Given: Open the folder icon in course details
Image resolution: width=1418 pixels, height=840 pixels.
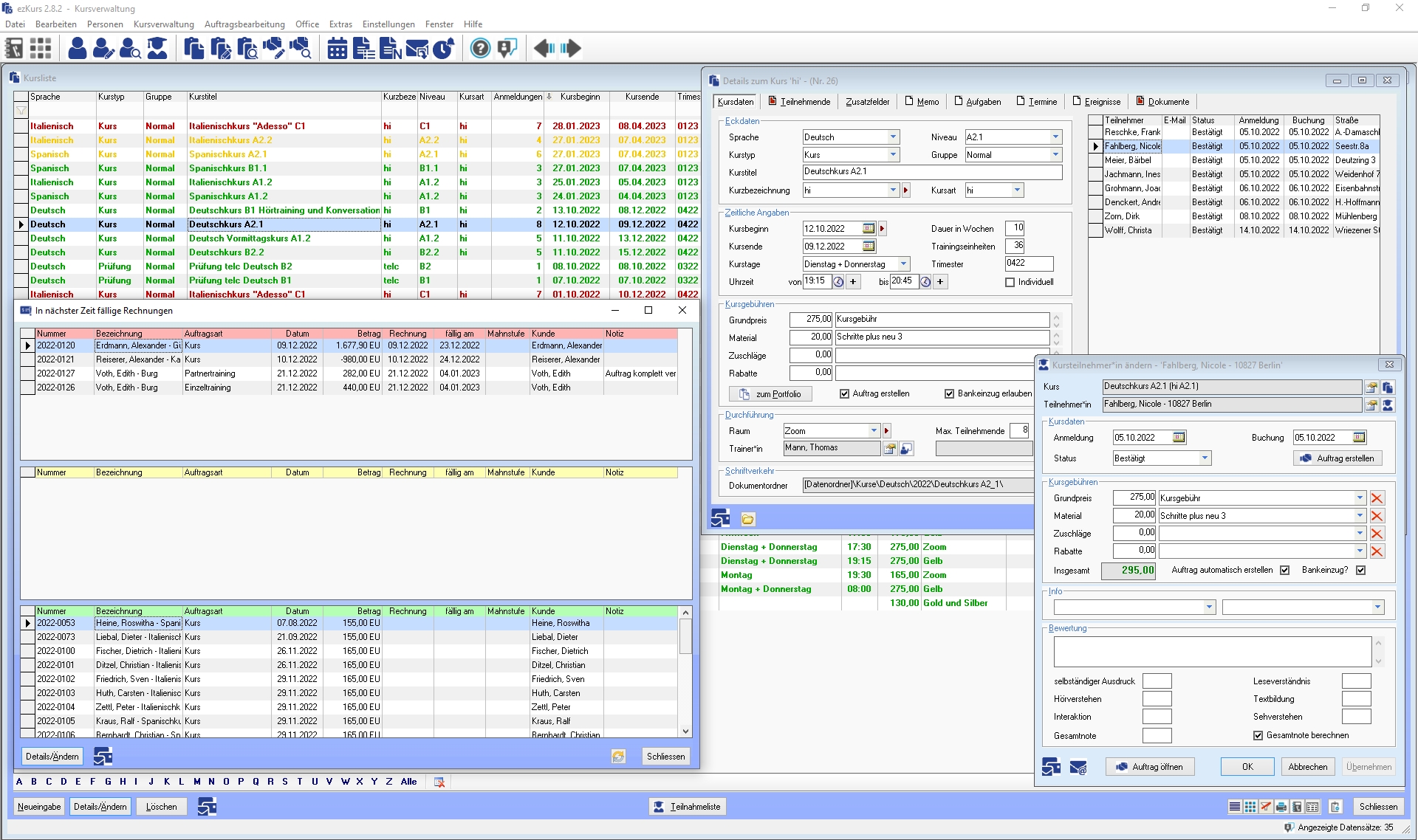Looking at the screenshot, I should coord(747,519).
